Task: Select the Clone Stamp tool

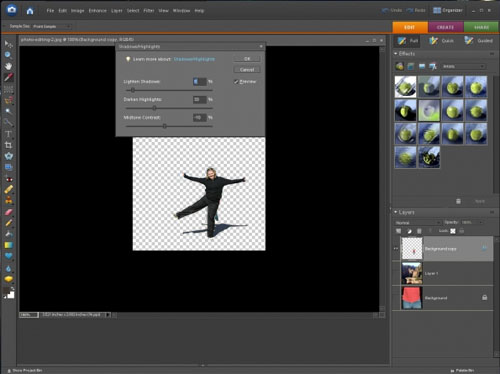Action: [9, 201]
